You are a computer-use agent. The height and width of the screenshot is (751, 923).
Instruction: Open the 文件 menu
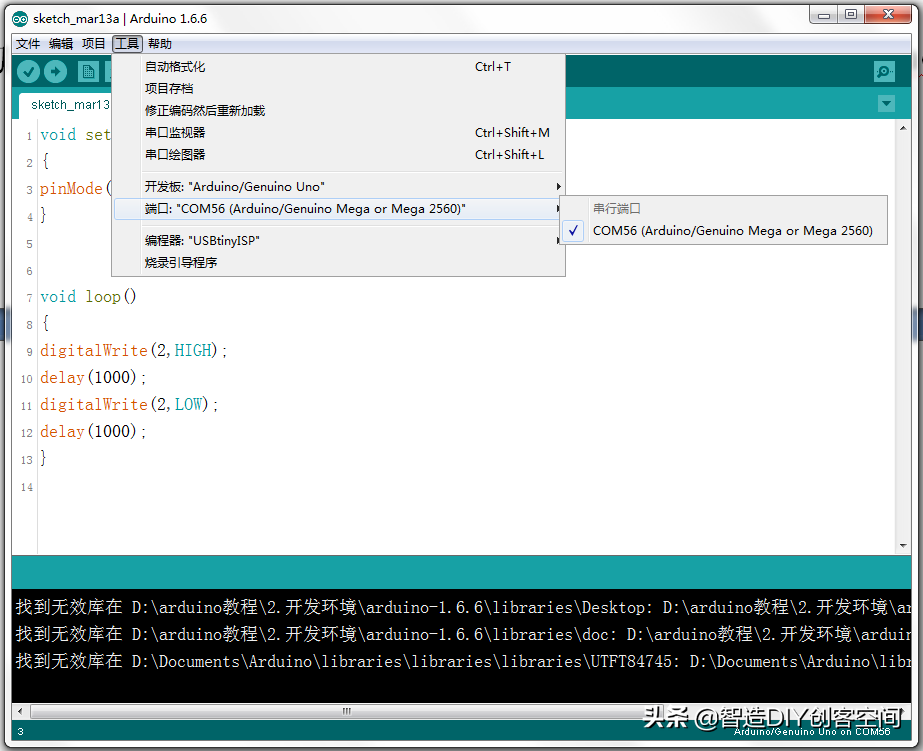click(28, 44)
